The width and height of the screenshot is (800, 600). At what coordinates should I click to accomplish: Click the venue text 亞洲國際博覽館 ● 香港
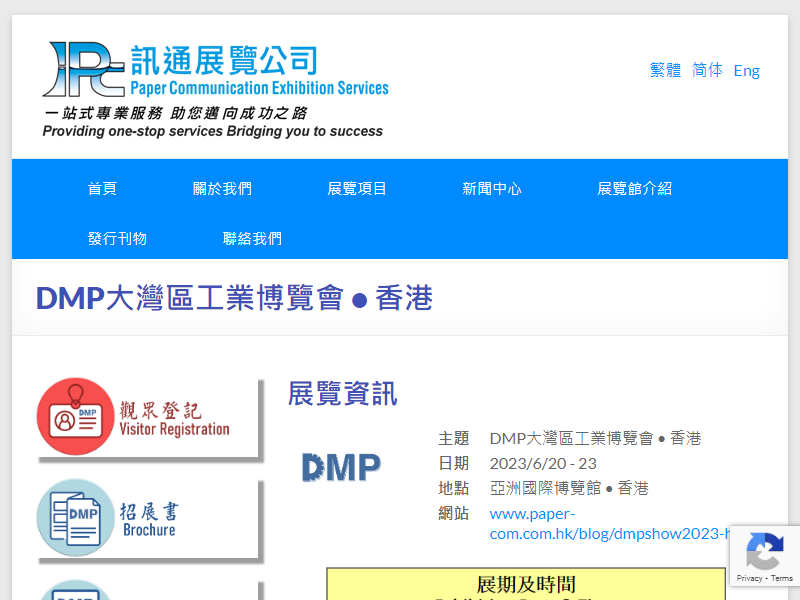click(x=569, y=488)
